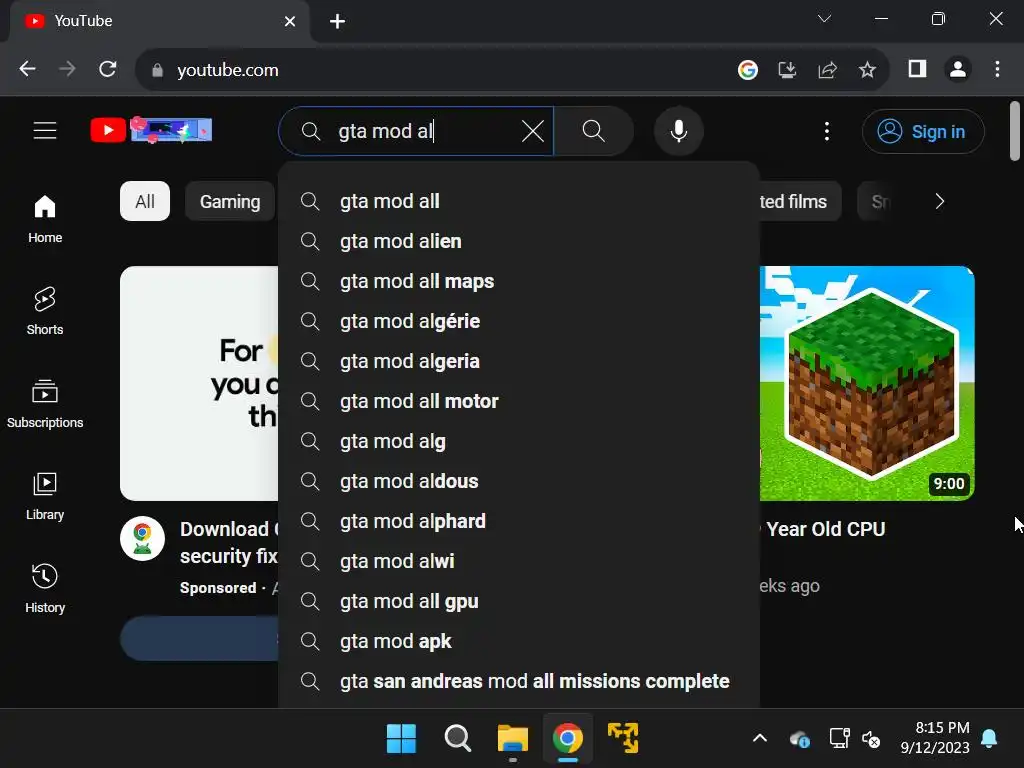Open the notification bell in taskbar
This screenshot has height=768, width=1024.
pos(989,739)
